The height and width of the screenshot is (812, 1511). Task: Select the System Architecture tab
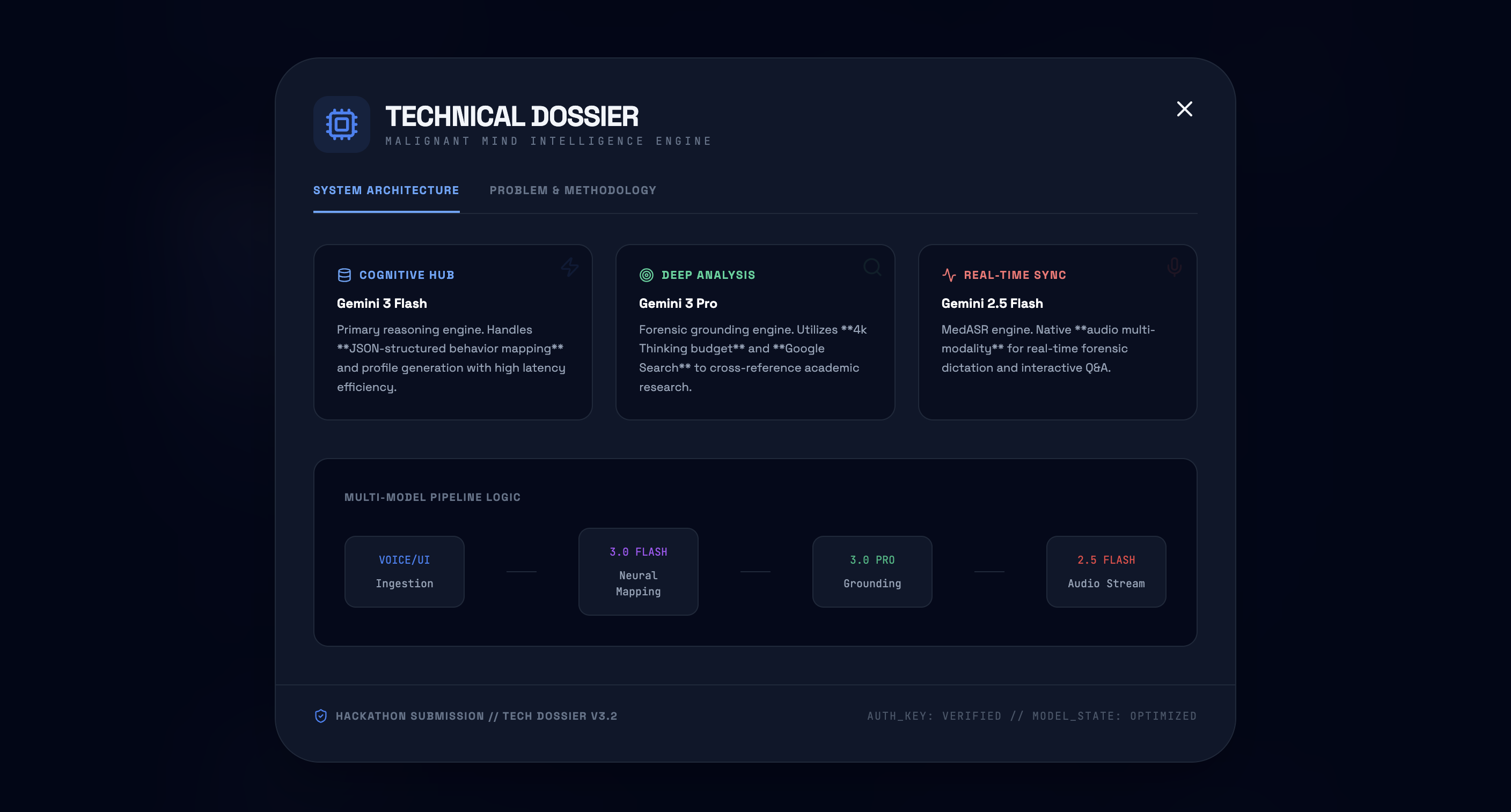coord(386,190)
